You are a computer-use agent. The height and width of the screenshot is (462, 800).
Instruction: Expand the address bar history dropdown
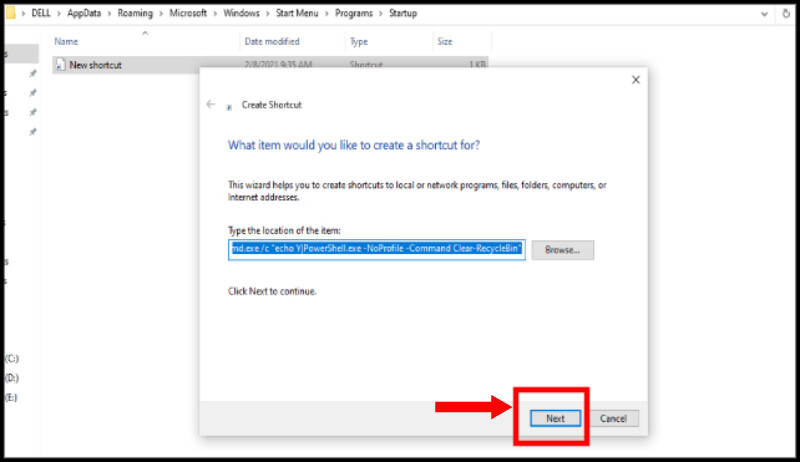pyautogui.click(x=764, y=14)
